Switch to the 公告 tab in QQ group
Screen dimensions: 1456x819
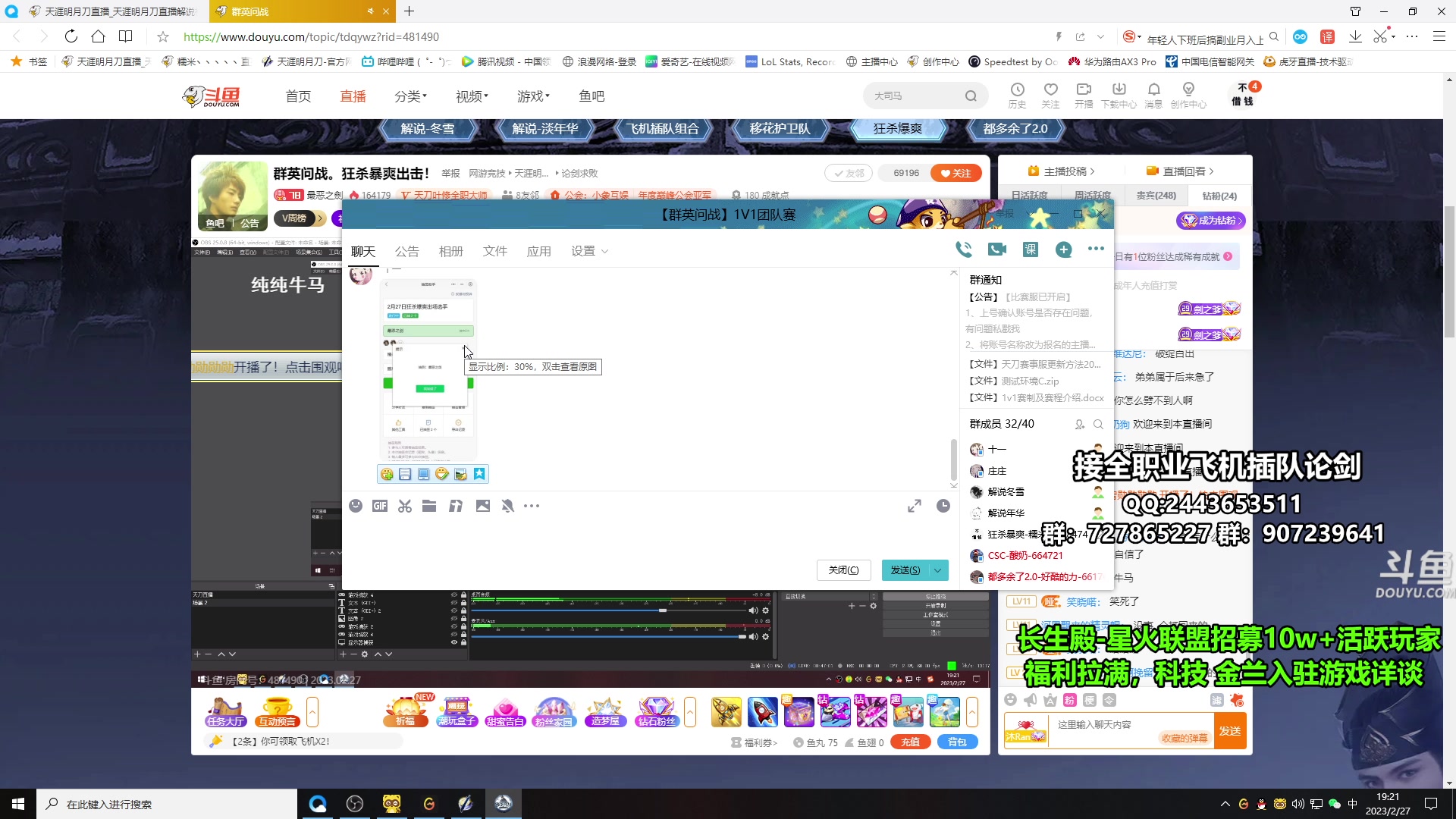406,251
